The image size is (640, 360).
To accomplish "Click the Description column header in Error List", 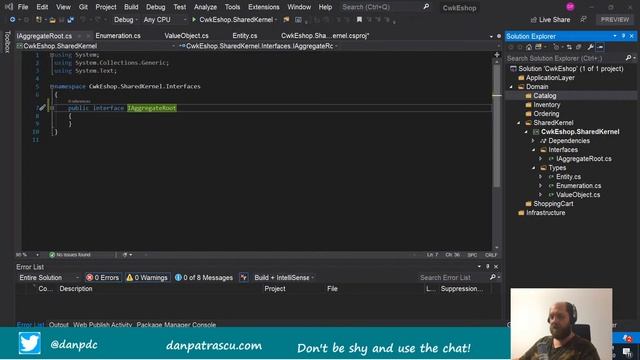I will coord(76,289).
